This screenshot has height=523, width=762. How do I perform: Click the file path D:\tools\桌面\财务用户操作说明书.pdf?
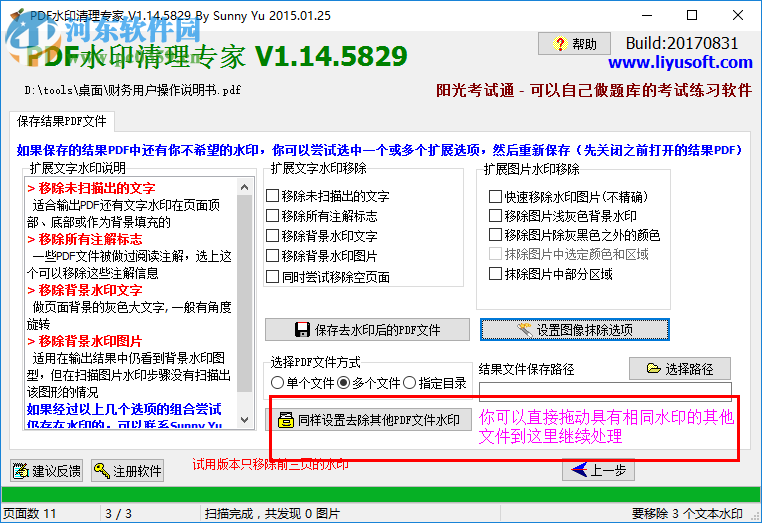[133, 90]
